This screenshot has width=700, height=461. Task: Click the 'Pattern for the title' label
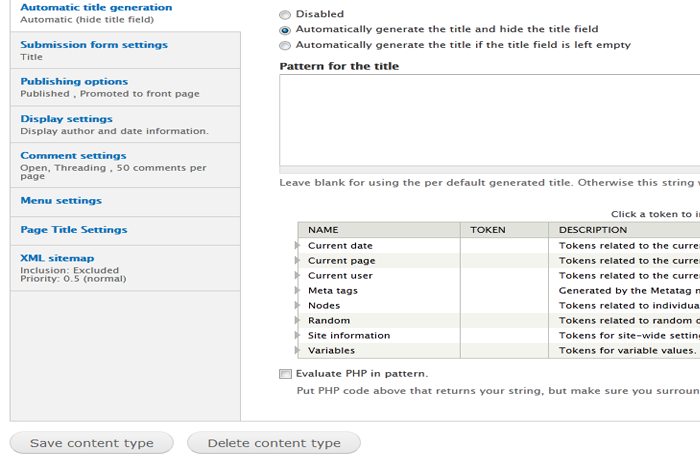[339, 66]
